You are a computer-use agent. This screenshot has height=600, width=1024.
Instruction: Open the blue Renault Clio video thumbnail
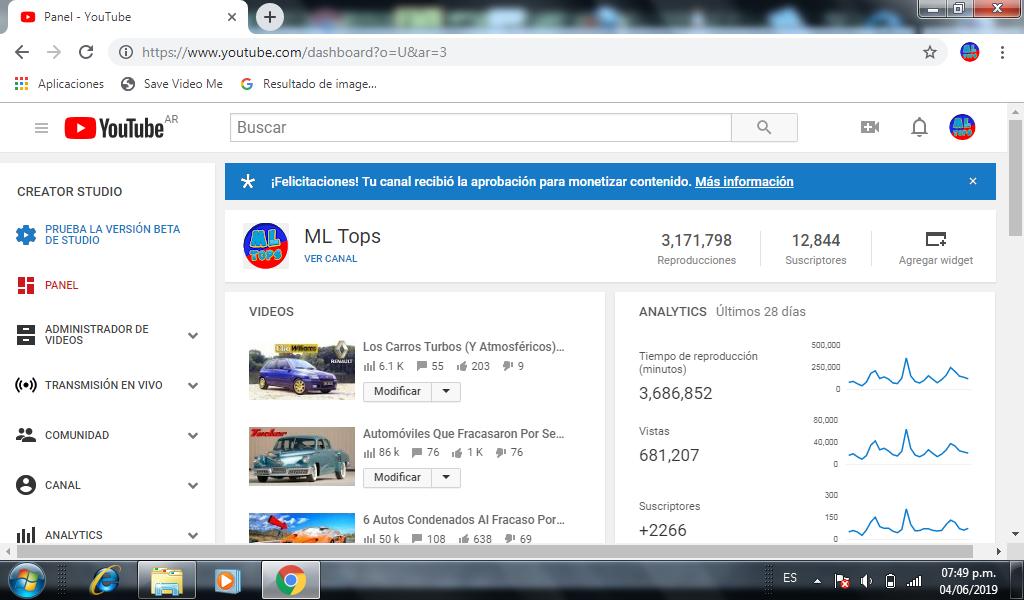(x=302, y=370)
